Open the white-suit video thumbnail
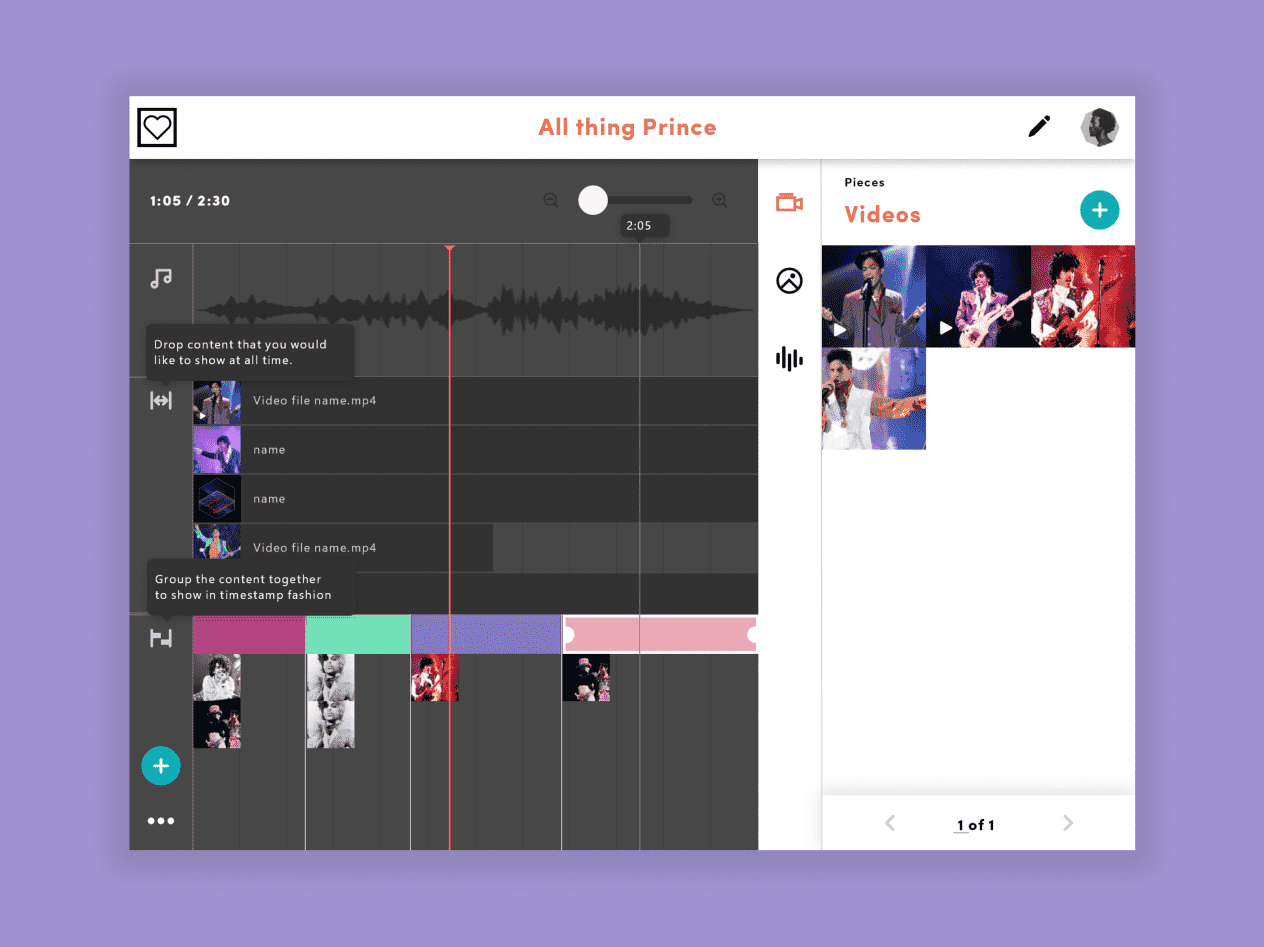The image size is (1264, 947). (874, 398)
